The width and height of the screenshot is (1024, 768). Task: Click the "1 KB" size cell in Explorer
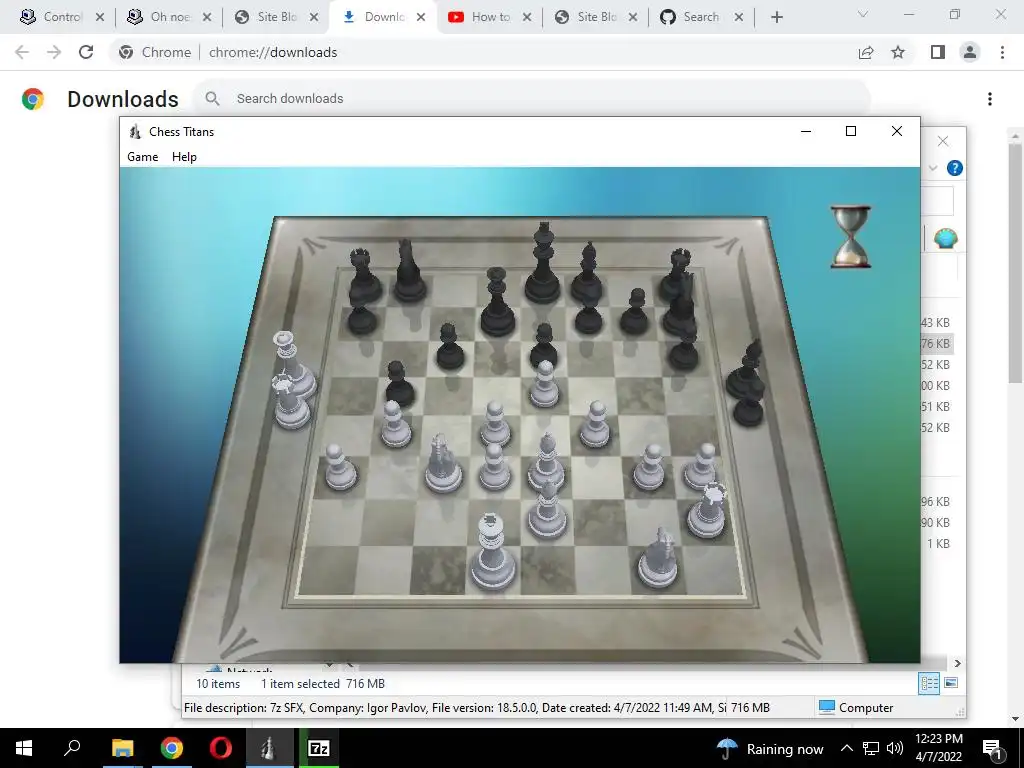click(x=938, y=543)
